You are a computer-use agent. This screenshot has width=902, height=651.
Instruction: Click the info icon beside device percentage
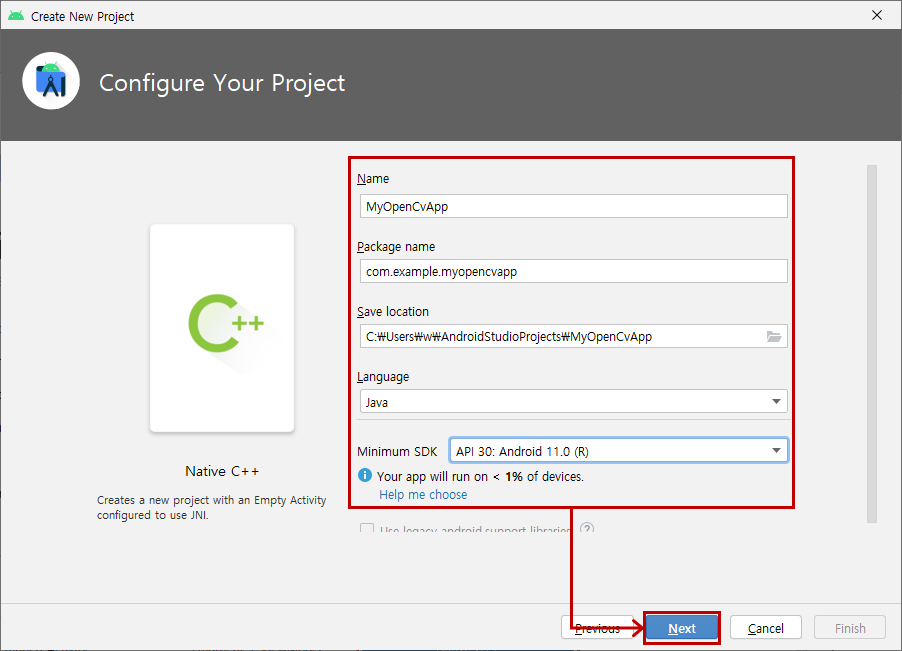click(365, 475)
